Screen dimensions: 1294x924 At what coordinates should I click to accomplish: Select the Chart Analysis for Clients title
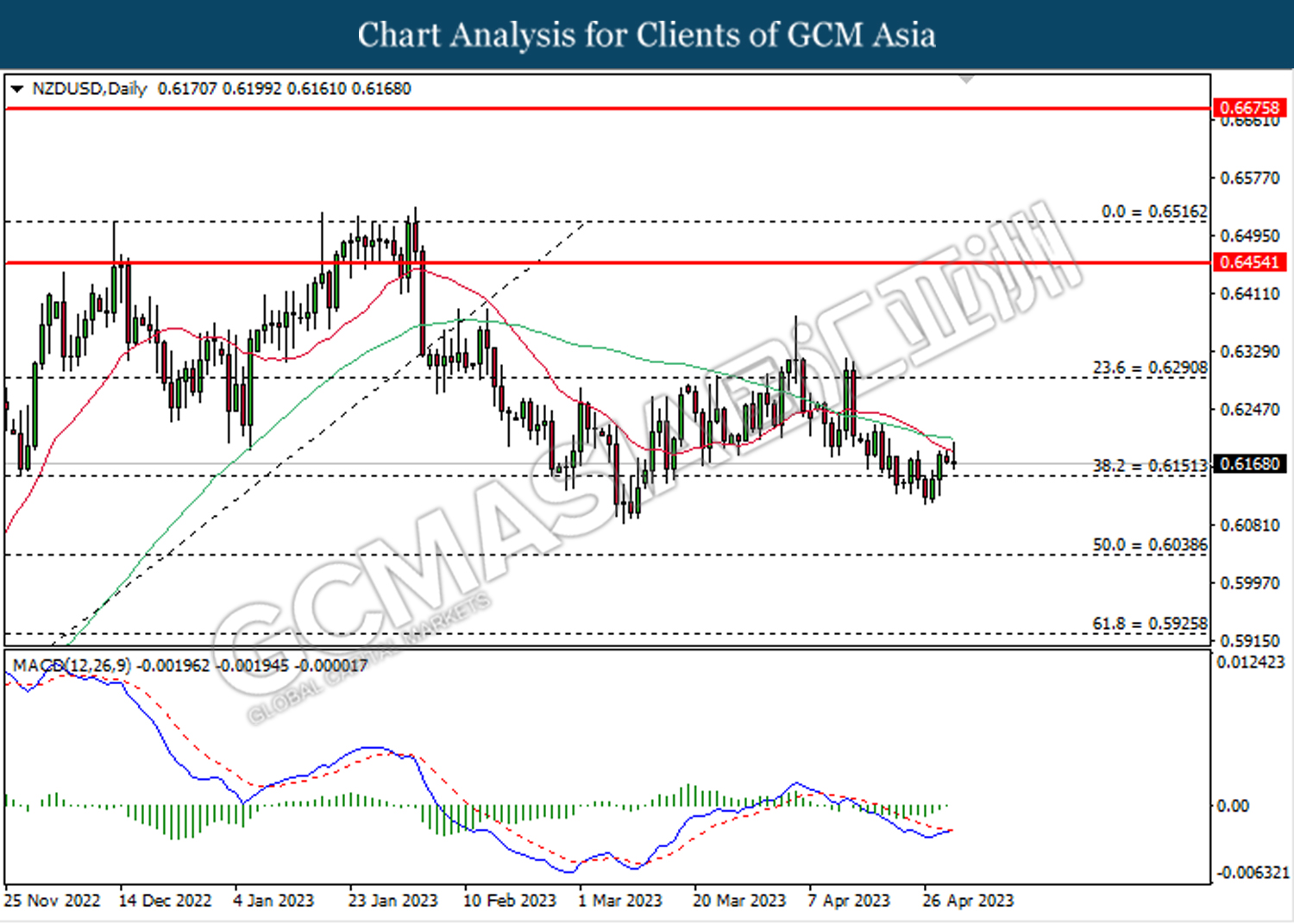coord(647,35)
